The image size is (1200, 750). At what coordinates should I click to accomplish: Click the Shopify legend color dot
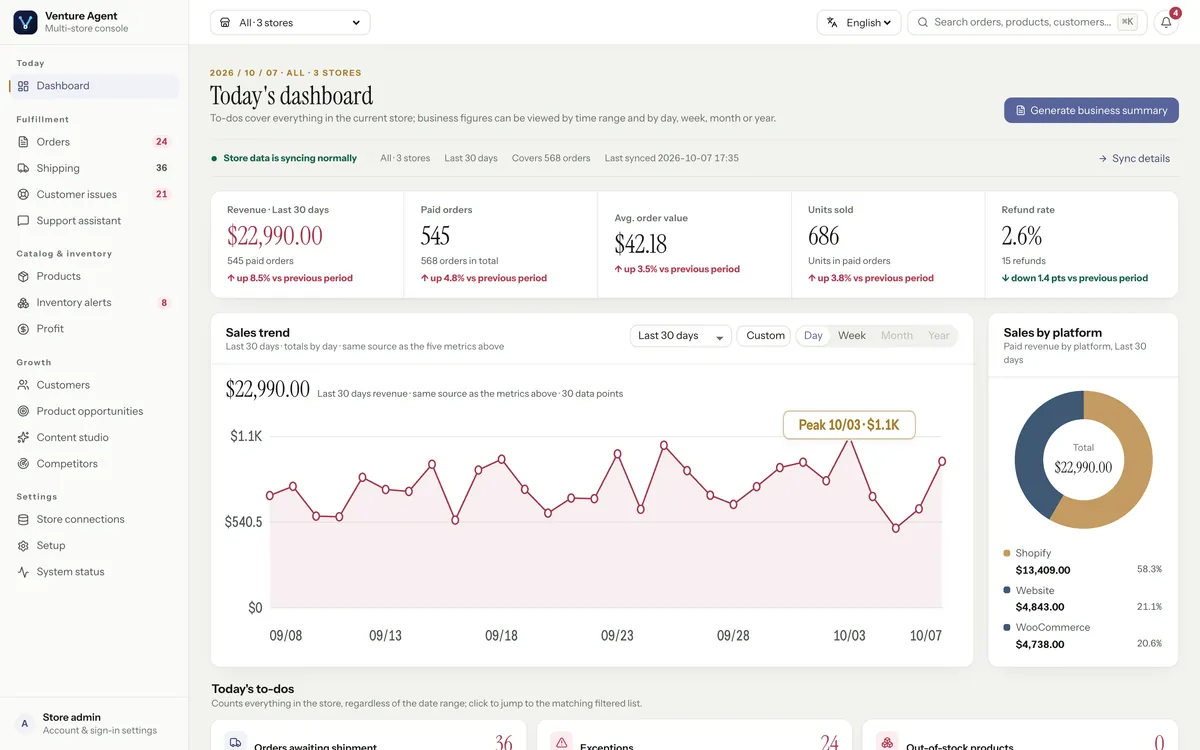pyautogui.click(x=1007, y=553)
